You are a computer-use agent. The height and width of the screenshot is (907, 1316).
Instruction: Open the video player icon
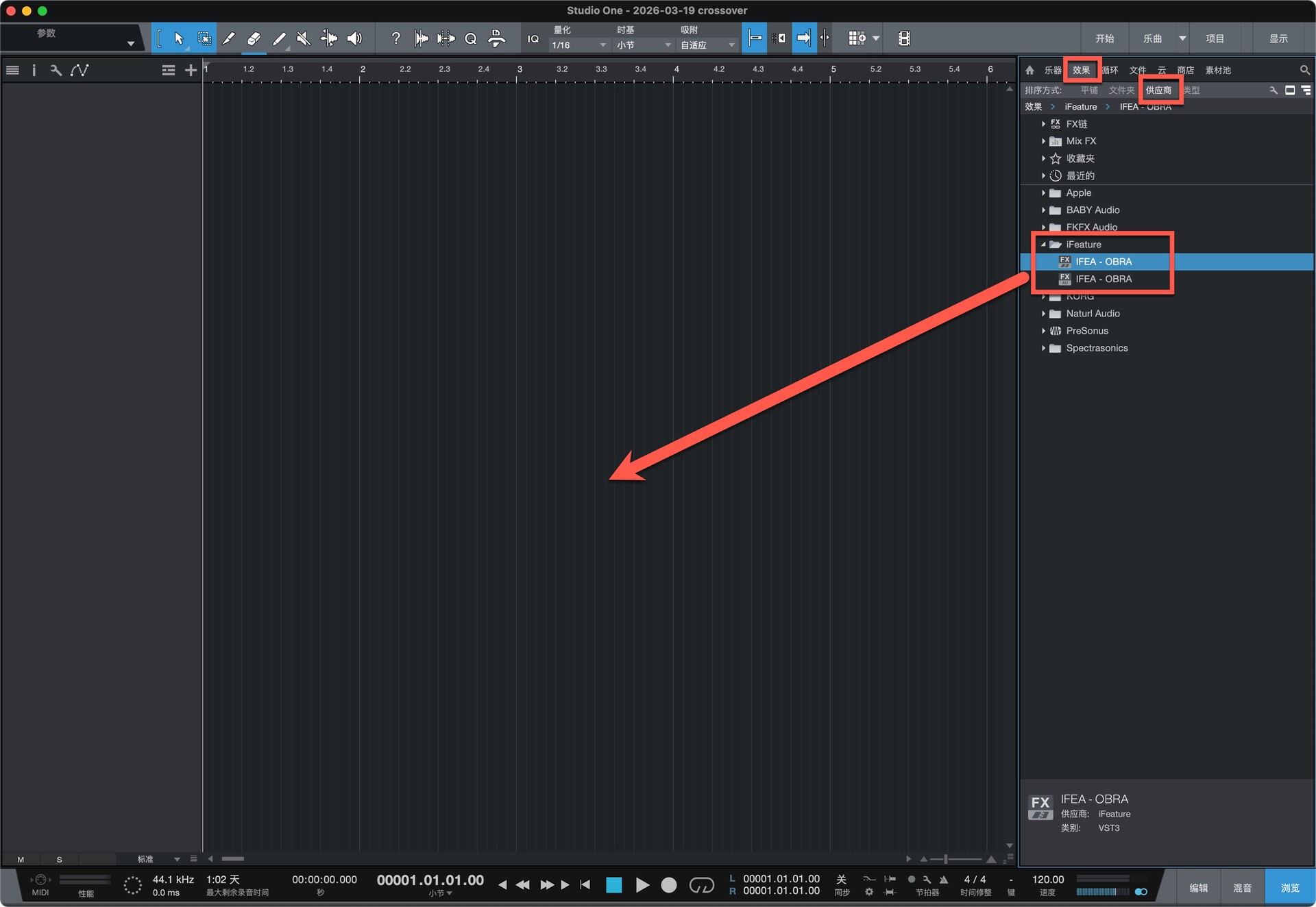[x=904, y=39]
